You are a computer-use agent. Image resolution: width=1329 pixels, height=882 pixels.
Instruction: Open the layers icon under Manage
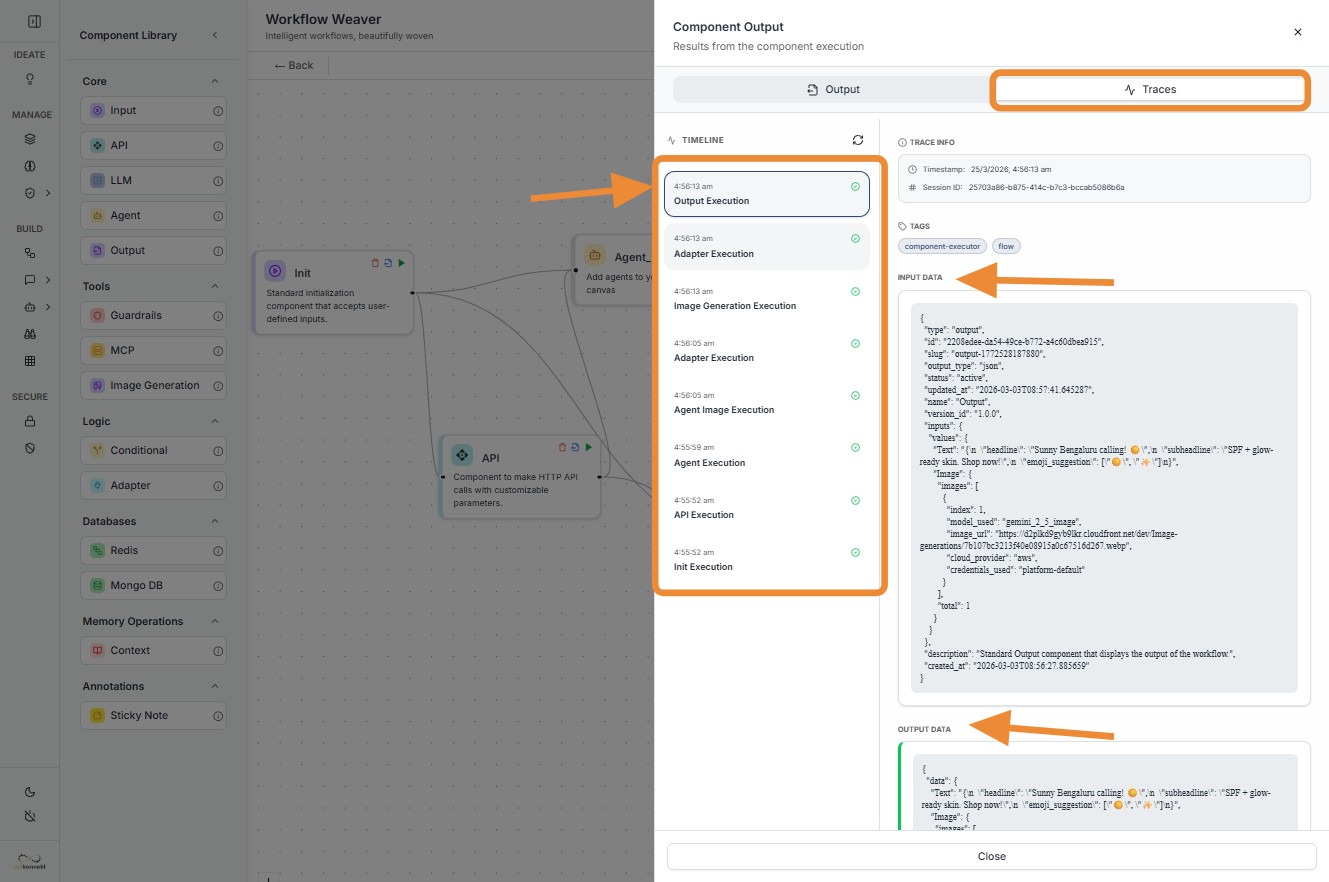tap(30, 139)
